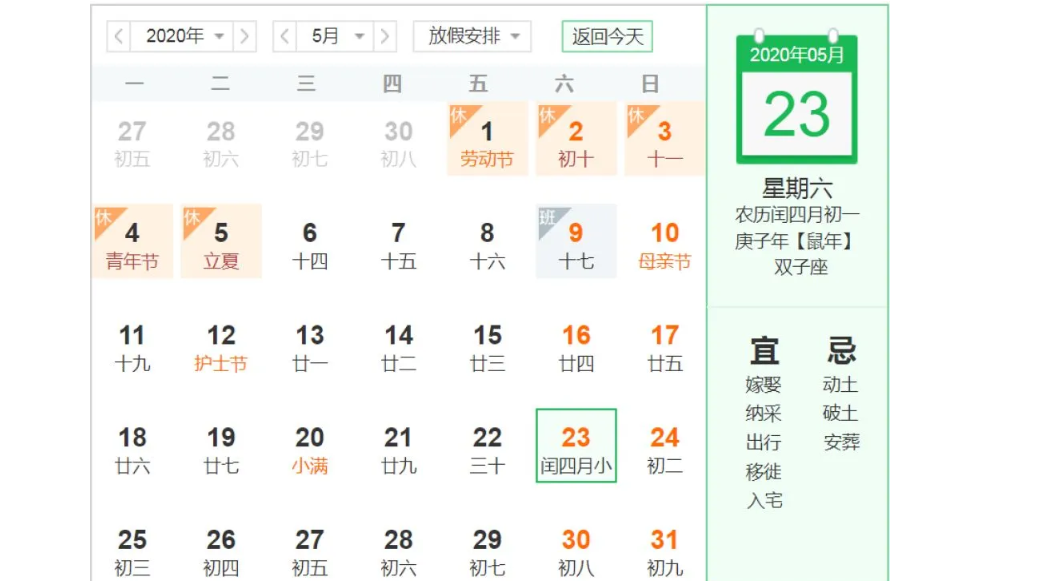Pick May 12 护士节 date
Viewport: 1046px width, 581px height.
[221, 347]
